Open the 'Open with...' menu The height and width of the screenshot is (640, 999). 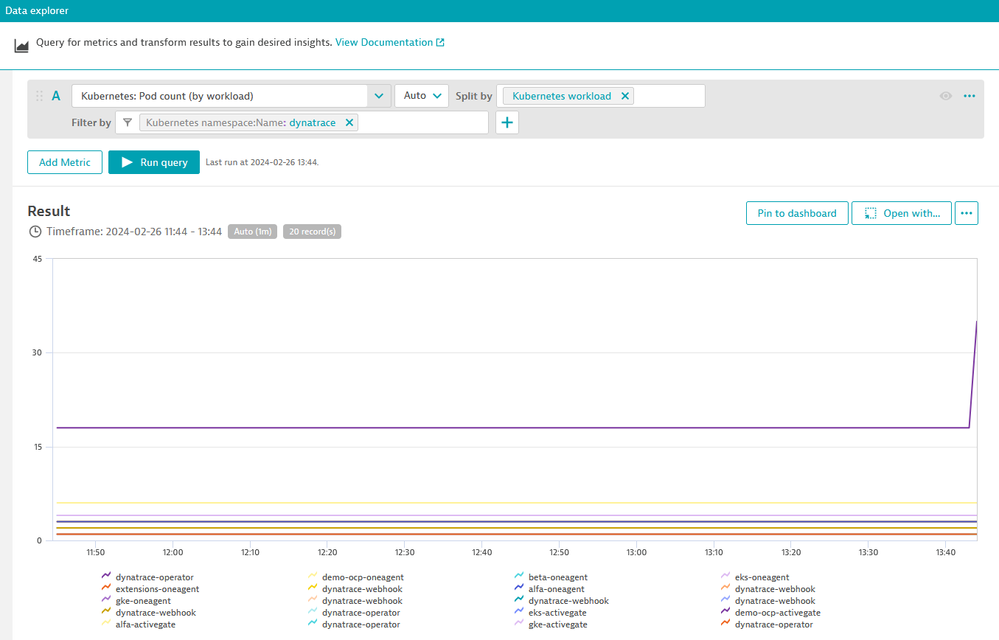point(901,213)
